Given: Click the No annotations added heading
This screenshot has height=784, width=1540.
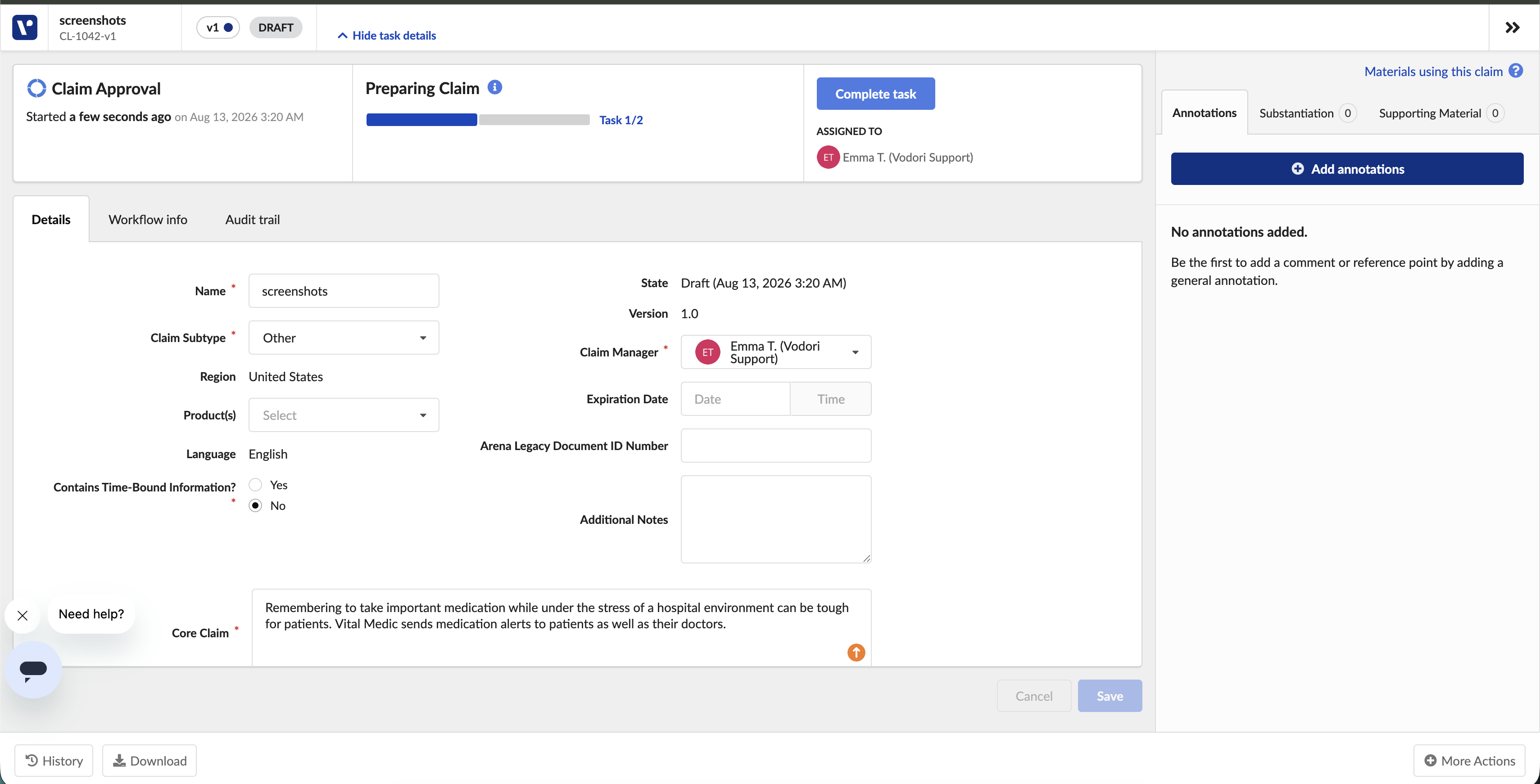Looking at the screenshot, I should (x=1239, y=232).
